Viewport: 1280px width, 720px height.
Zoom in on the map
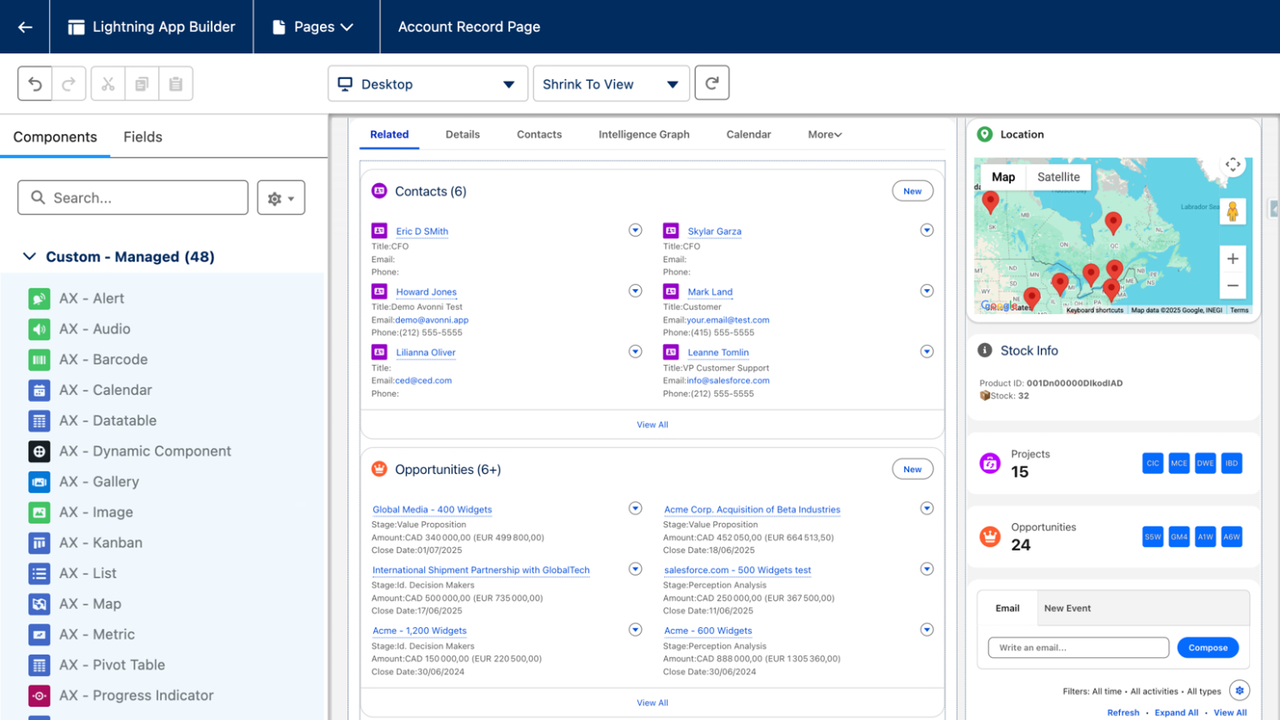[x=1233, y=259]
